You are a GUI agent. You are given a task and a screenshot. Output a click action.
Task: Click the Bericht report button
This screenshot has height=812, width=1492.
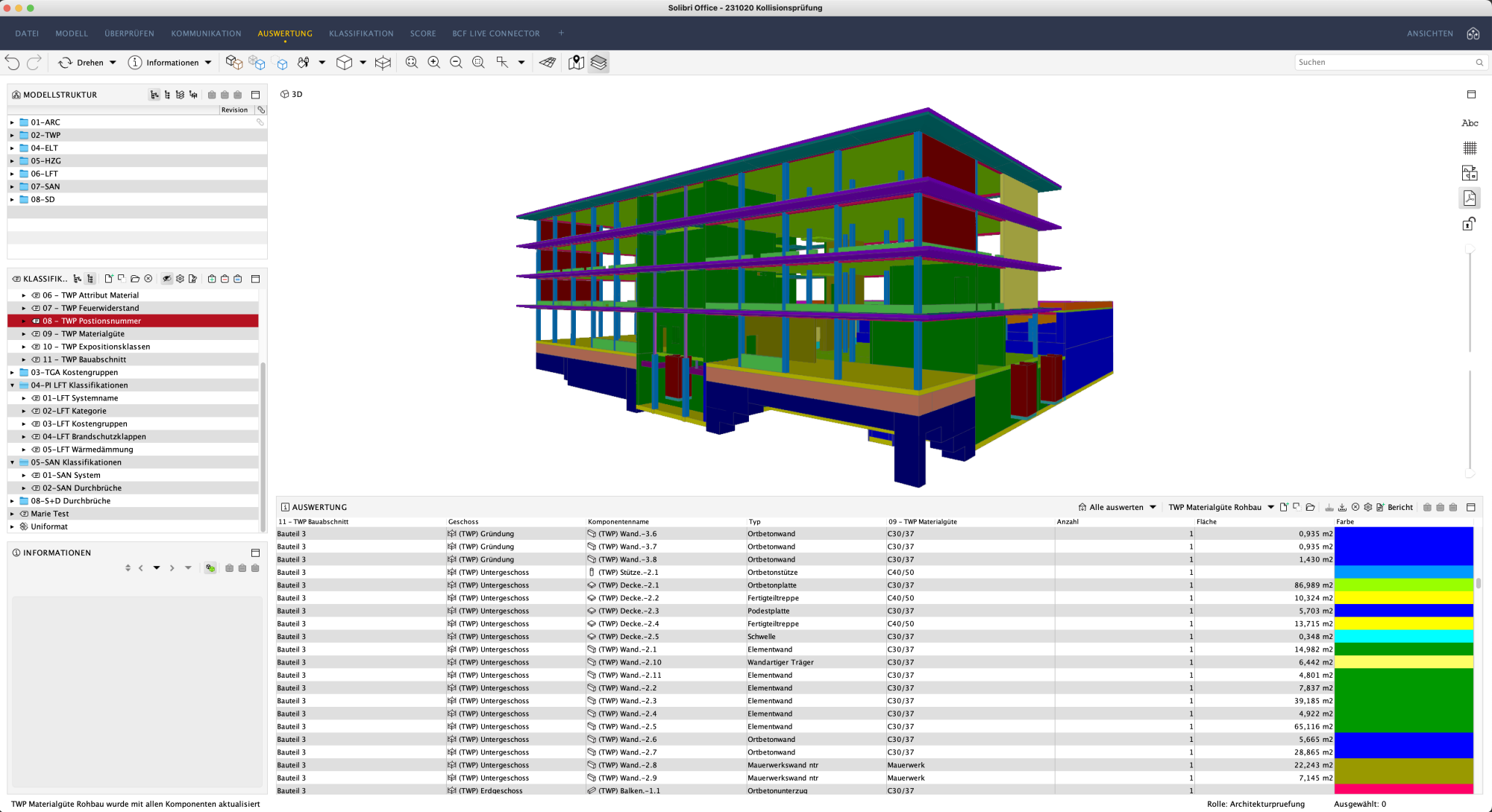coord(1395,507)
